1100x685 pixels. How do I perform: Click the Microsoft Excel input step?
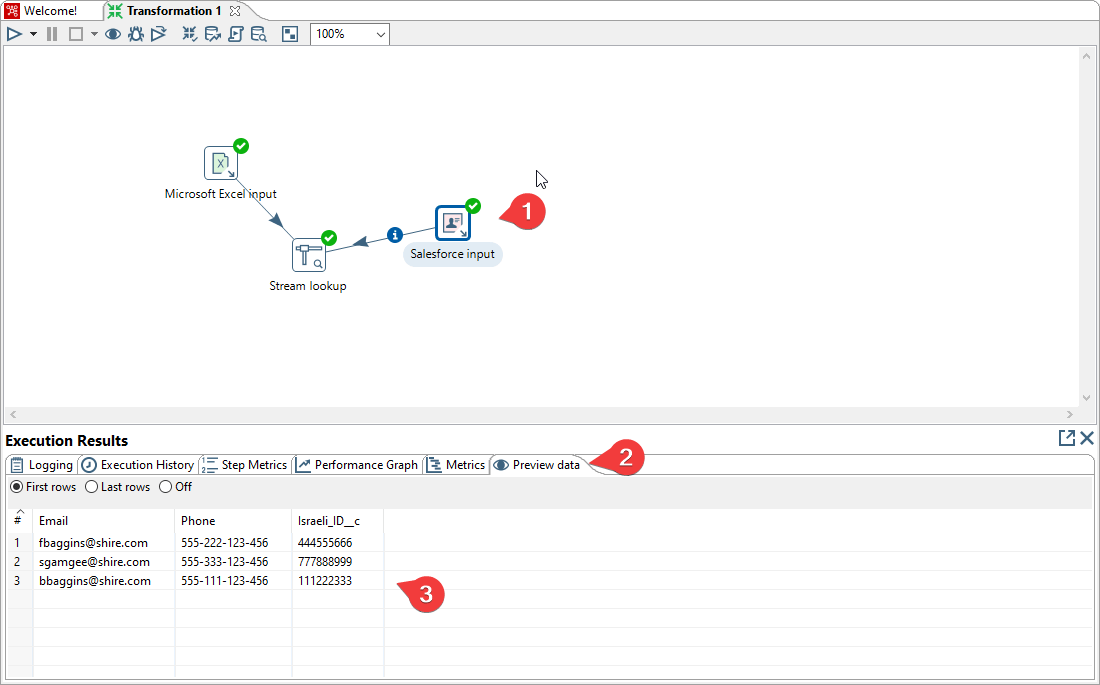pyautogui.click(x=221, y=163)
